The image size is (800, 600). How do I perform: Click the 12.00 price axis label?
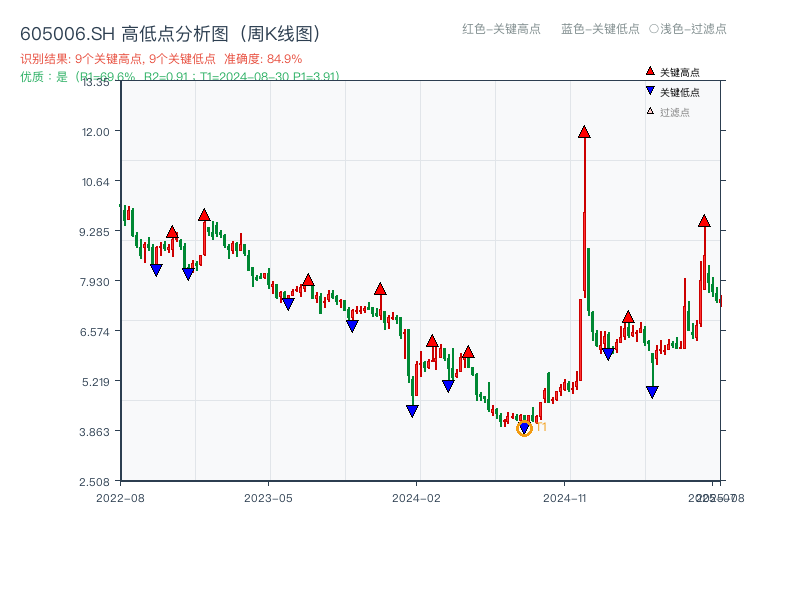point(102,131)
